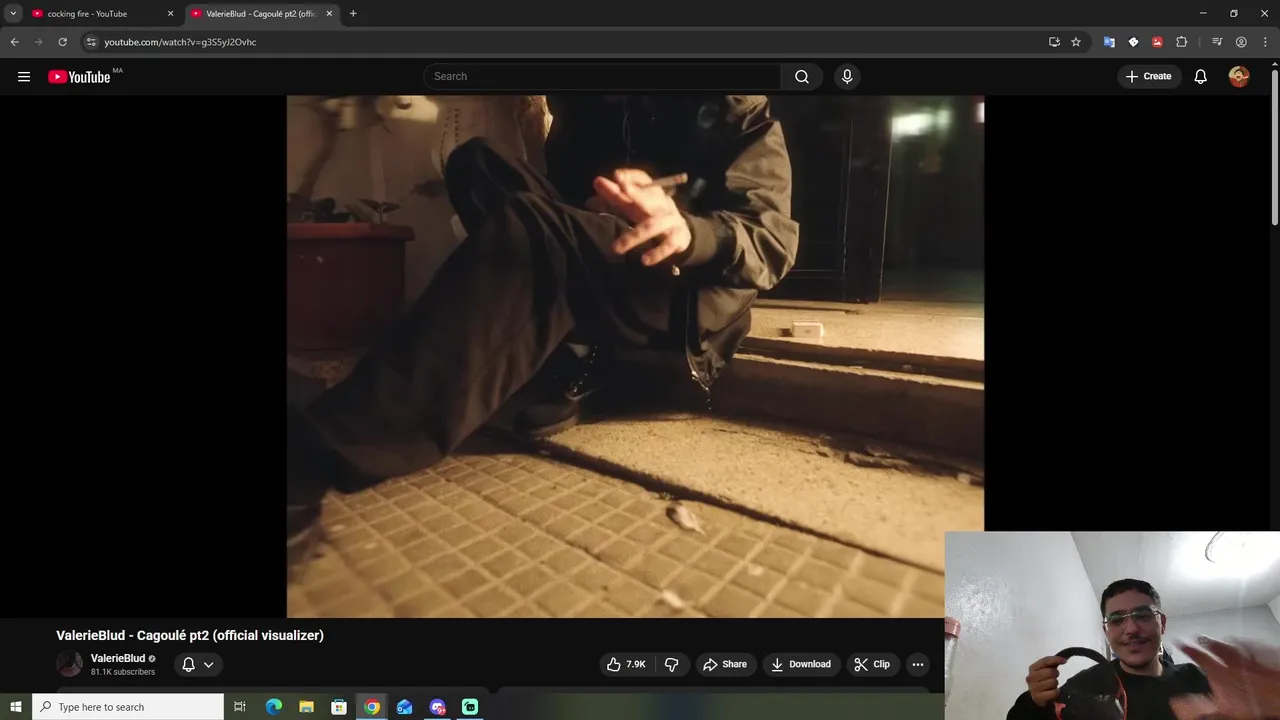View site information icon in address bar
Image resolution: width=1280 pixels, height=720 pixels.
(x=91, y=42)
